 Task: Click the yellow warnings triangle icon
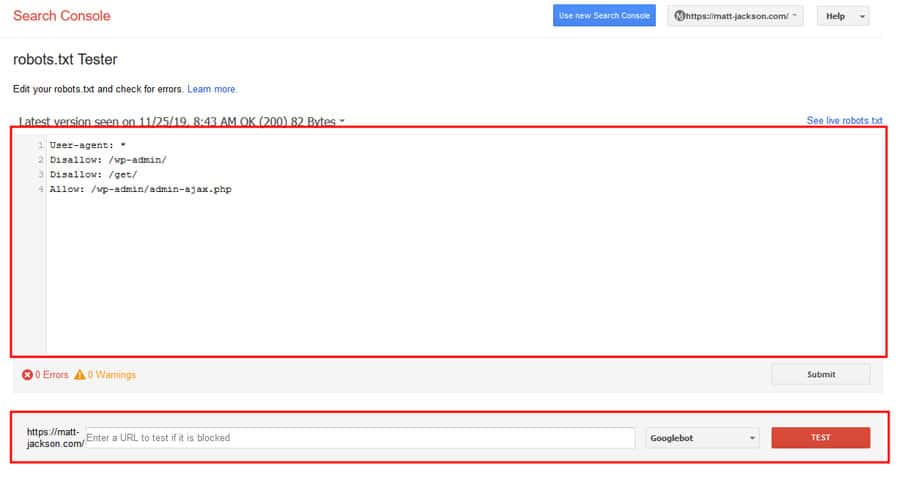(80, 375)
